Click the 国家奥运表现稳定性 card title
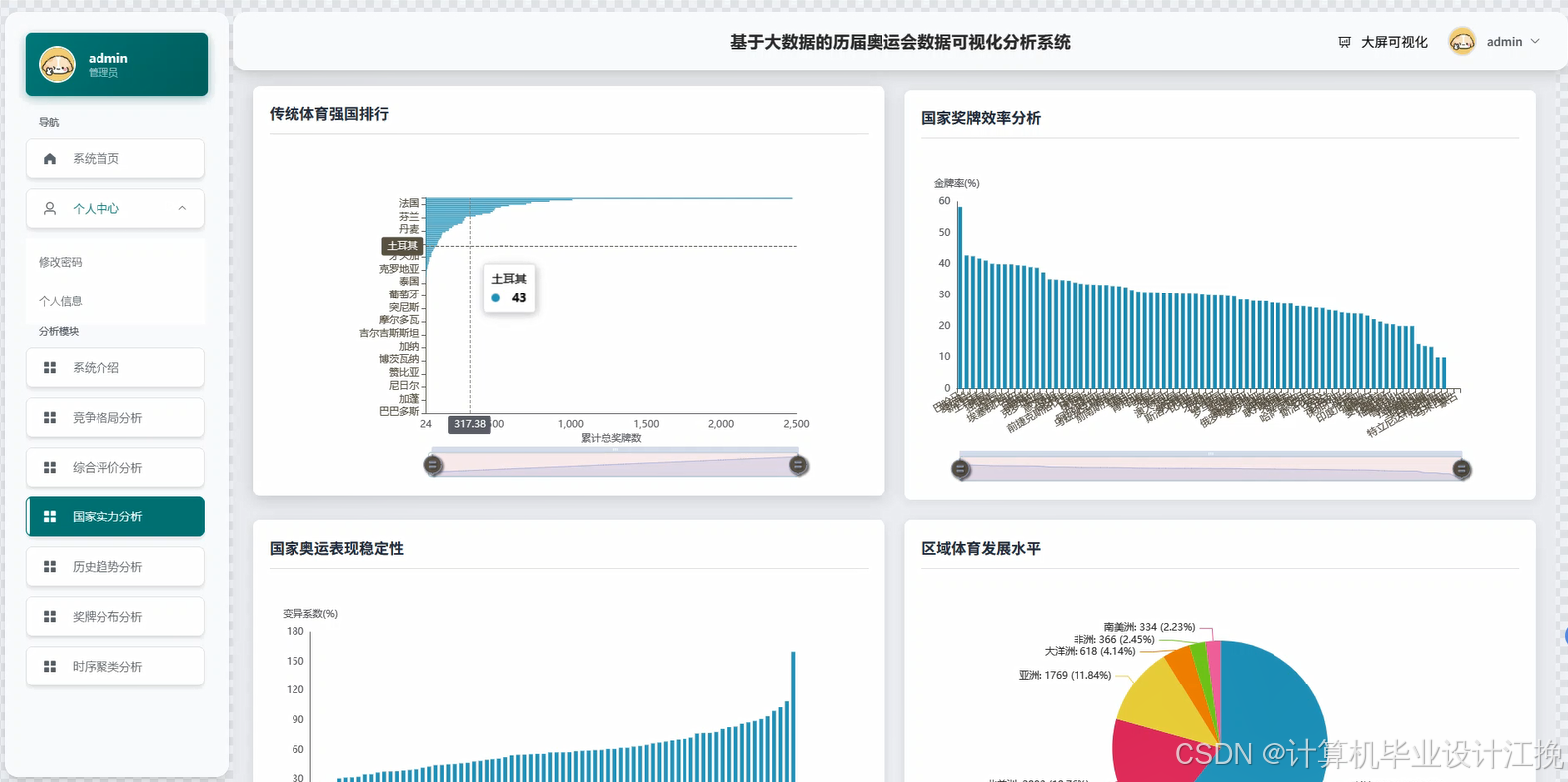This screenshot has width=1568, height=782. click(x=336, y=548)
